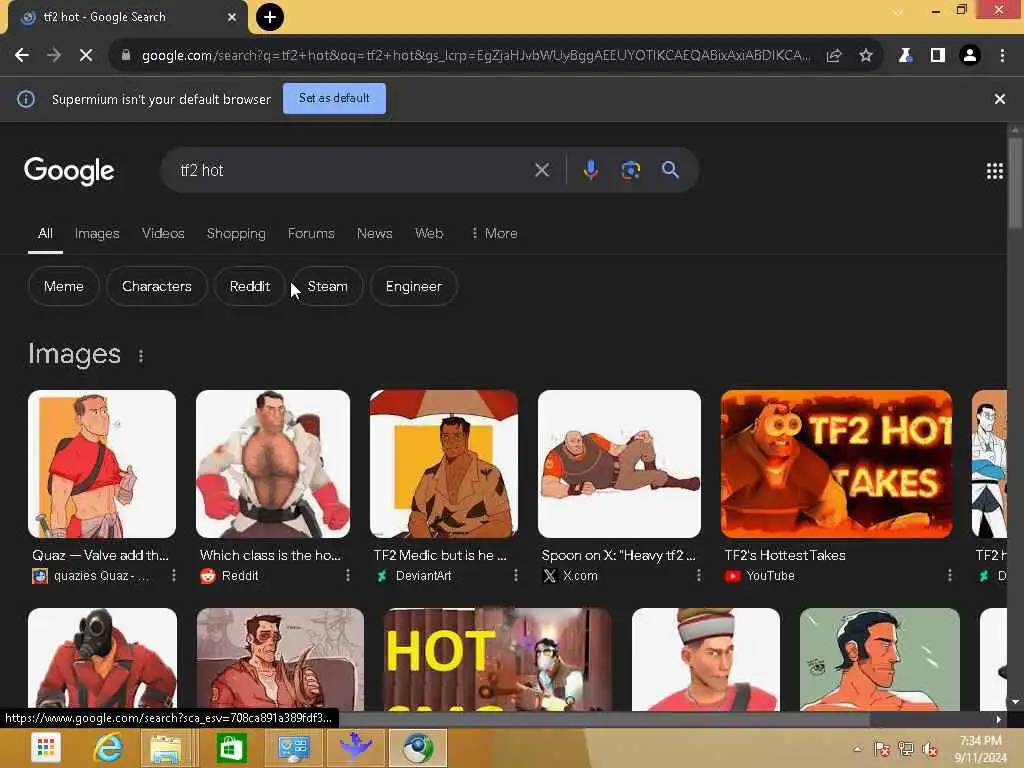Screen dimensions: 1024x768
Task: Select the All results tab
Action: (45, 233)
